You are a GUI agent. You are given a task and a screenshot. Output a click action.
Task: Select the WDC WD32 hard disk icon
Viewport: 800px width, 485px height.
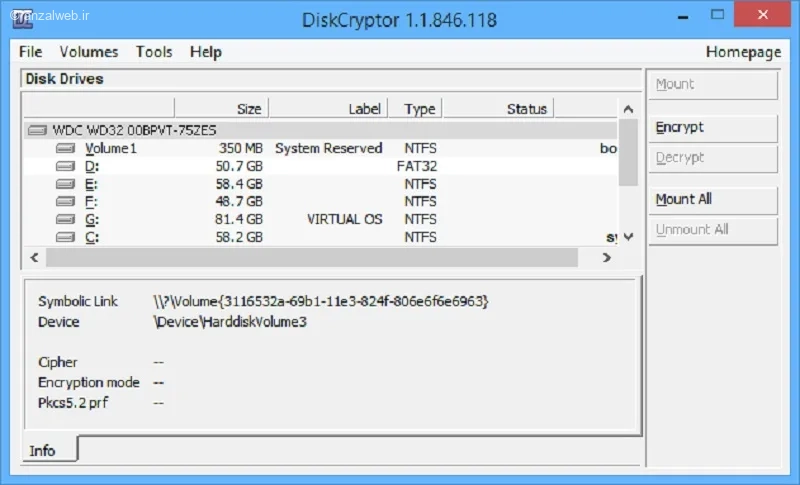pyautogui.click(x=37, y=131)
